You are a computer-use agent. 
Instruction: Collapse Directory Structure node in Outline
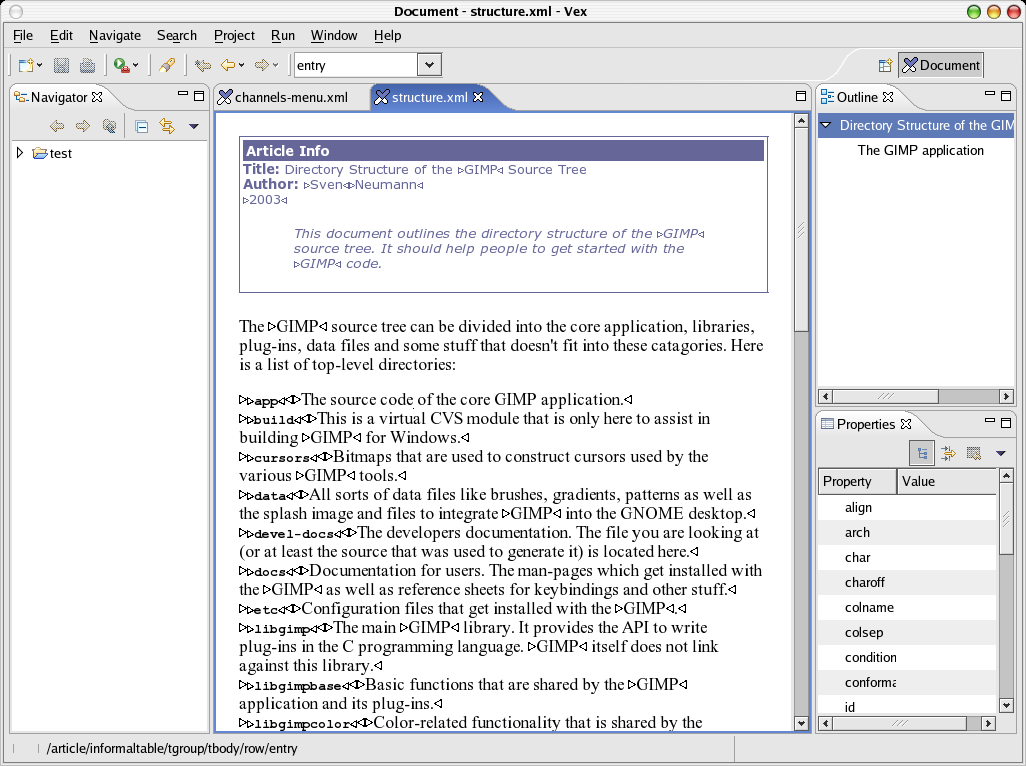826,125
